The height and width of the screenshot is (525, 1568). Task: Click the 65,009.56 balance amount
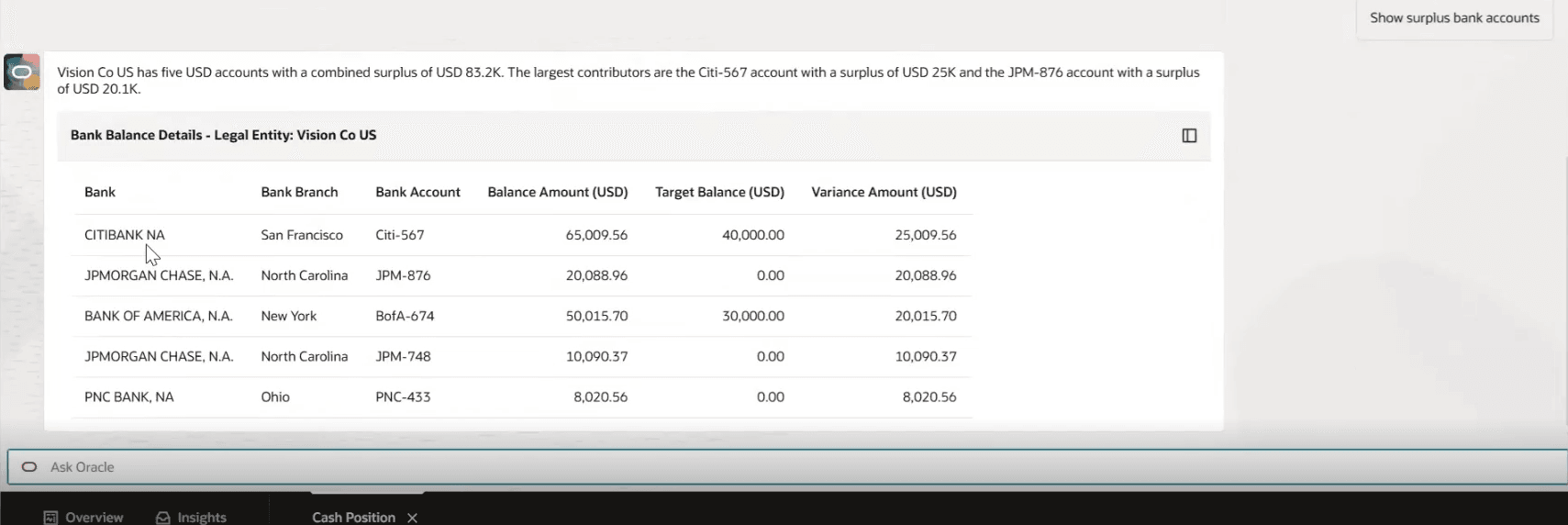[596, 235]
